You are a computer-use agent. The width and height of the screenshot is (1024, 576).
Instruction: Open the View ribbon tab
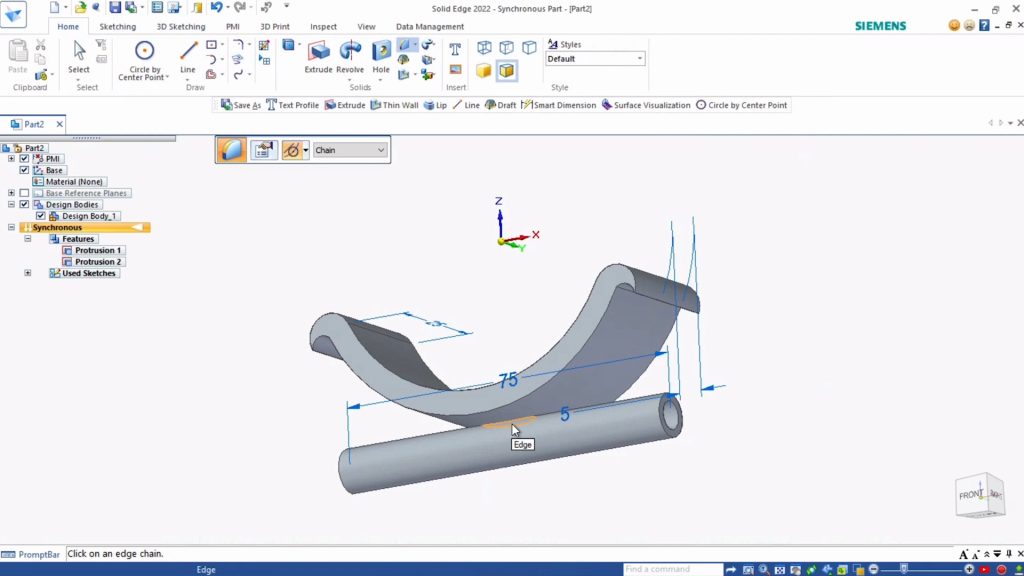(366, 27)
